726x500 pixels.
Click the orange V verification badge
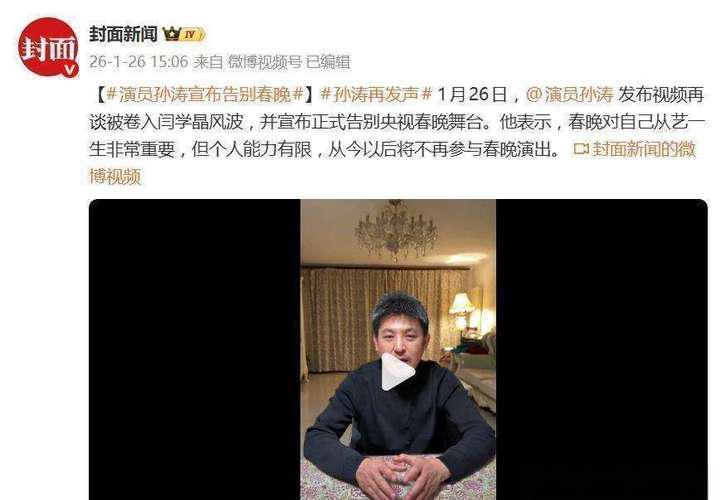pyautogui.click(x=69, y=69)
